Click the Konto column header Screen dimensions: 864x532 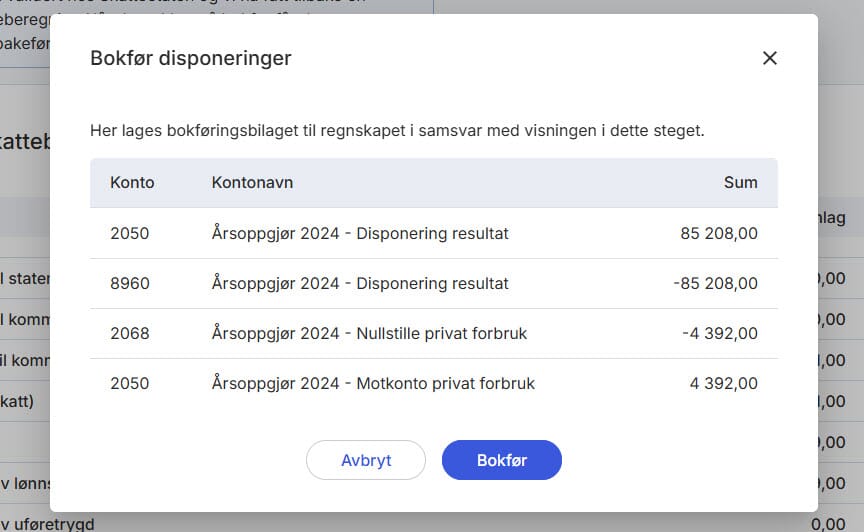pyautogui.click(x=132, y=183)
